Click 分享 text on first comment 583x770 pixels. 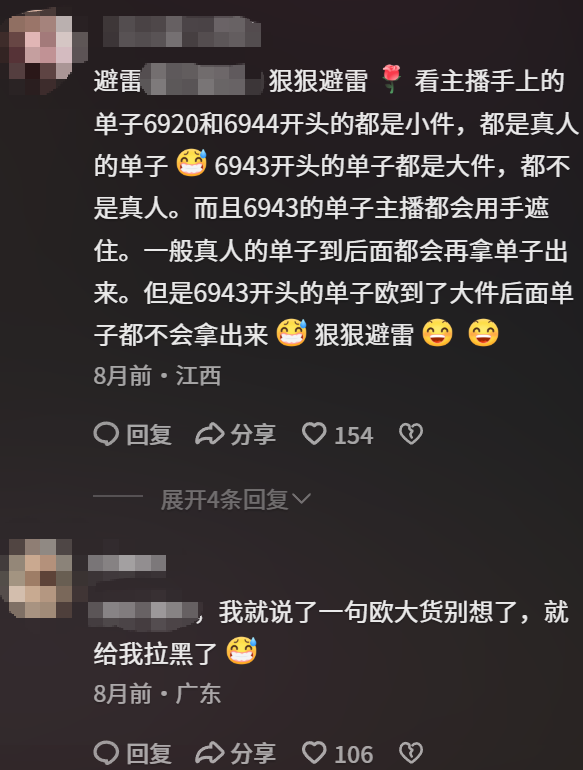pyautogui.click(x=253, y=435)
